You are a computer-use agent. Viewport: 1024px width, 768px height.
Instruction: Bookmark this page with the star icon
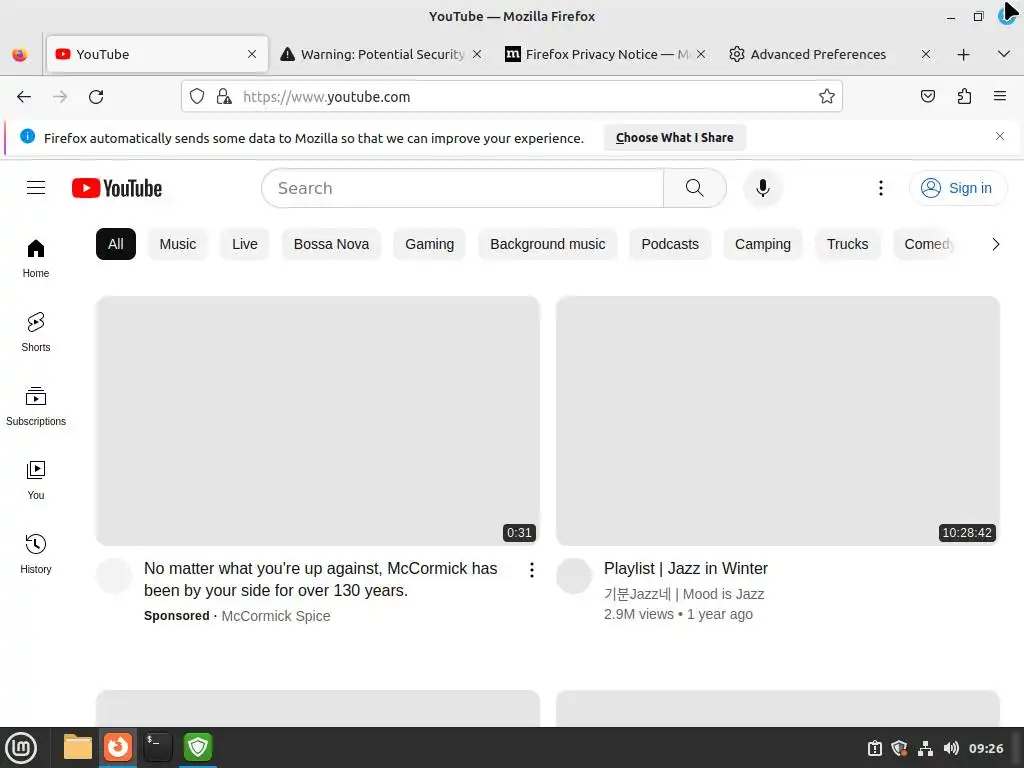[x=827, y=97]
